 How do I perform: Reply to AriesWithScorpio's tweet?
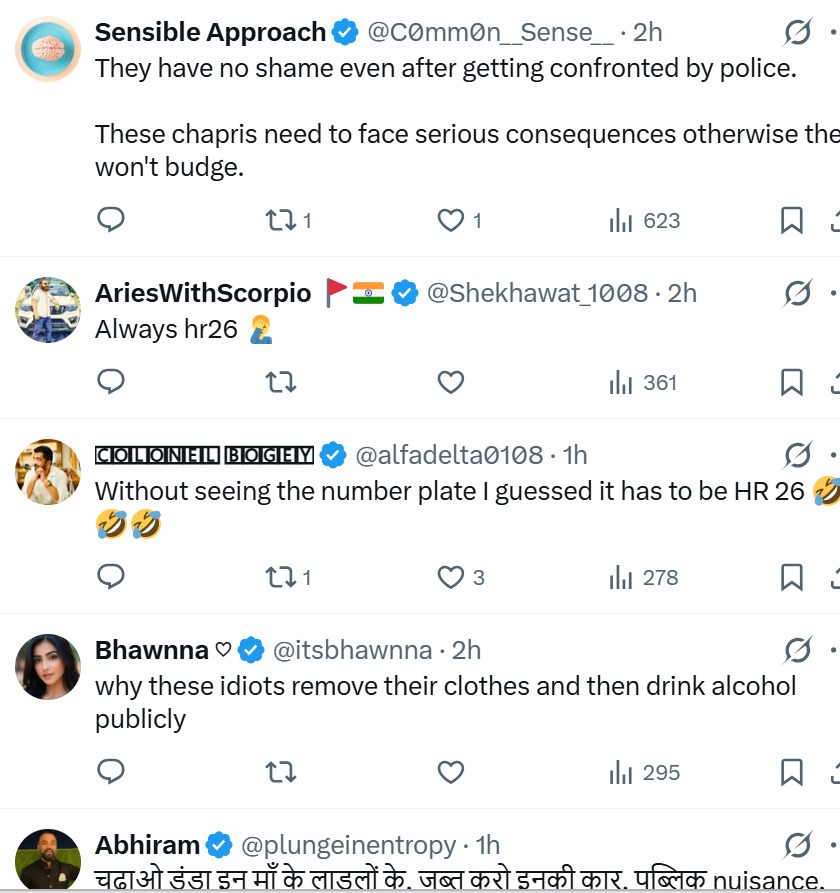tap(111, 382)
